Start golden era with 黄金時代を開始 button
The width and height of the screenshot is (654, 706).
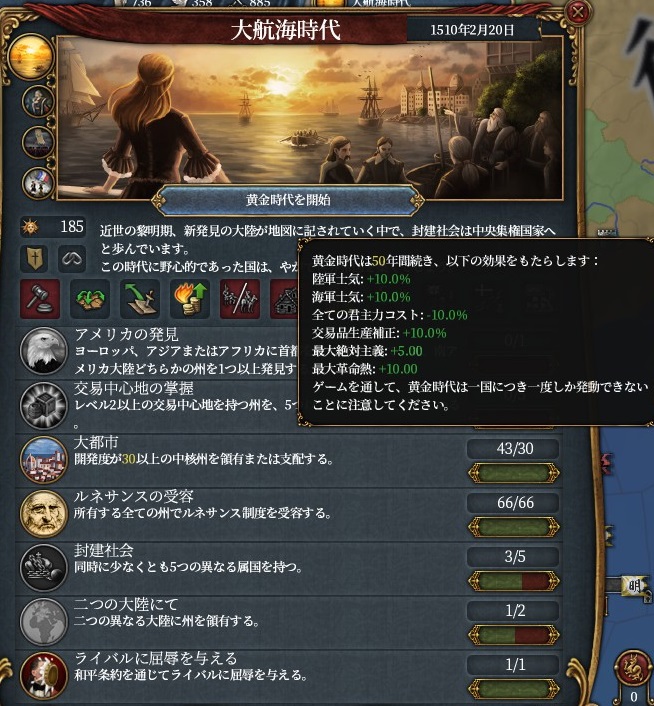point(288,200)
